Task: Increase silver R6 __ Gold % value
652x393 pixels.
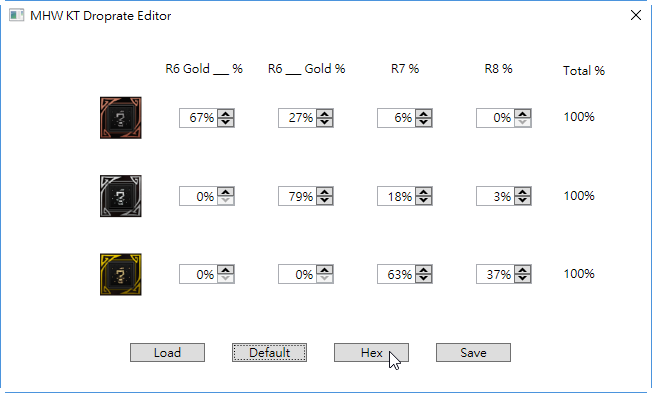Action: click(325, 192)
